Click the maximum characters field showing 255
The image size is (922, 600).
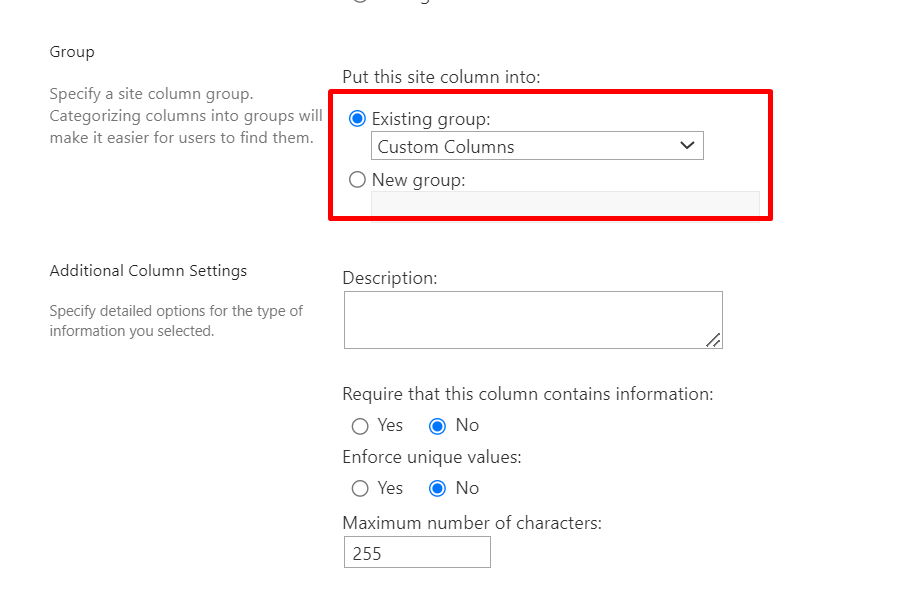tap(417, 552)
